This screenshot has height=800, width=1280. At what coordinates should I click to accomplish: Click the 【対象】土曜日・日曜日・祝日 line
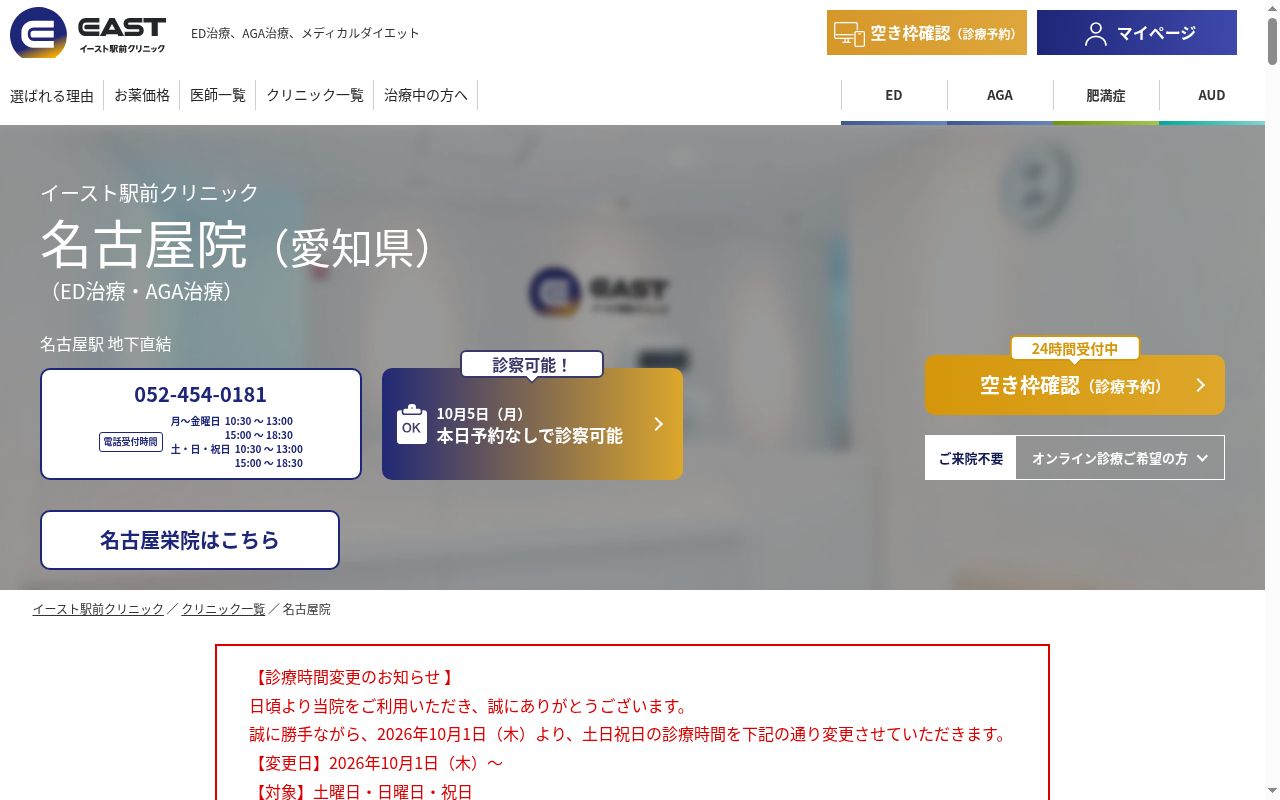pos(360,791)
